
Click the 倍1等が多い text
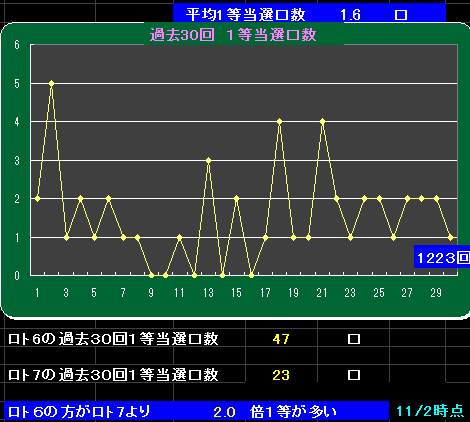click(294, 412)
